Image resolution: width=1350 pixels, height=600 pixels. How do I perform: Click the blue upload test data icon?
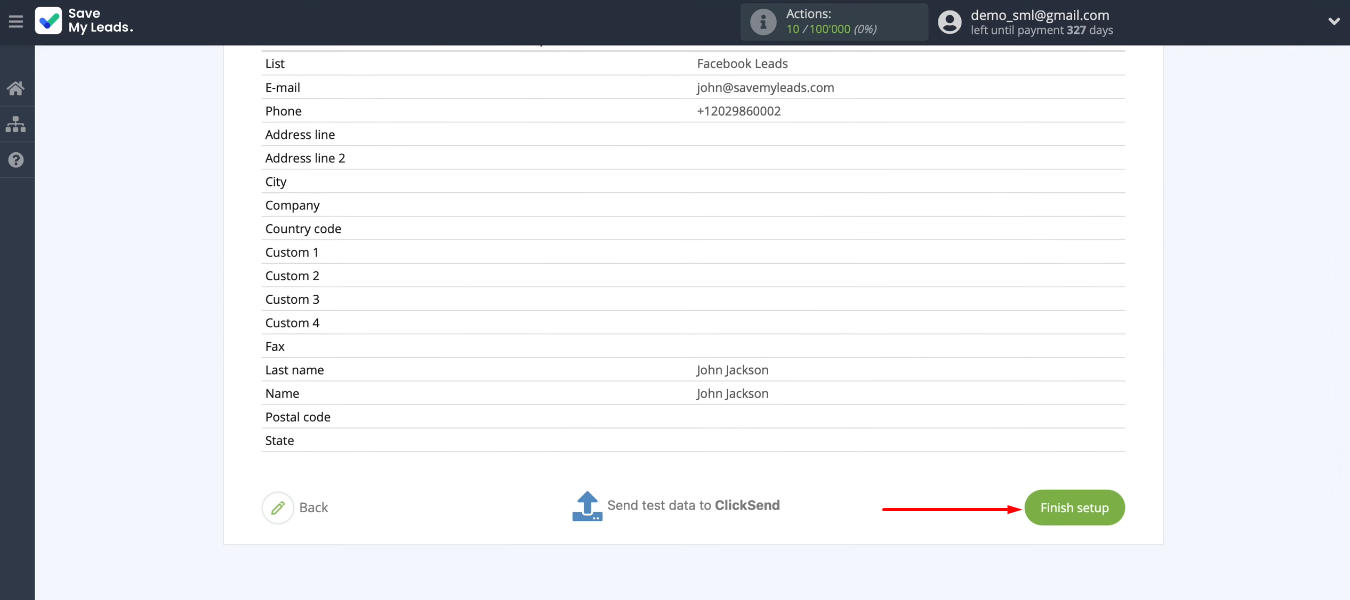[587, 506]
